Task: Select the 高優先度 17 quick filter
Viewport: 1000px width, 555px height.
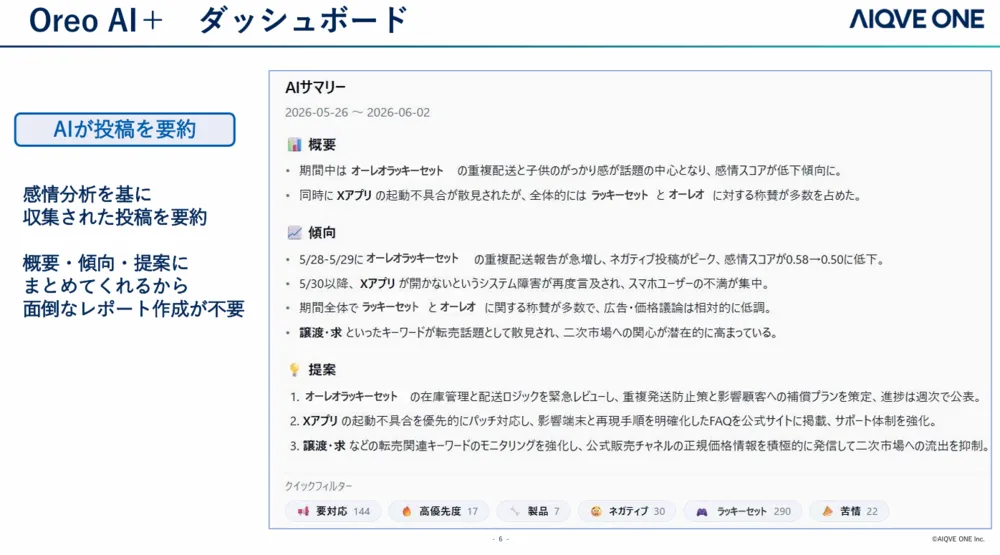Action: tap(439, 511)
